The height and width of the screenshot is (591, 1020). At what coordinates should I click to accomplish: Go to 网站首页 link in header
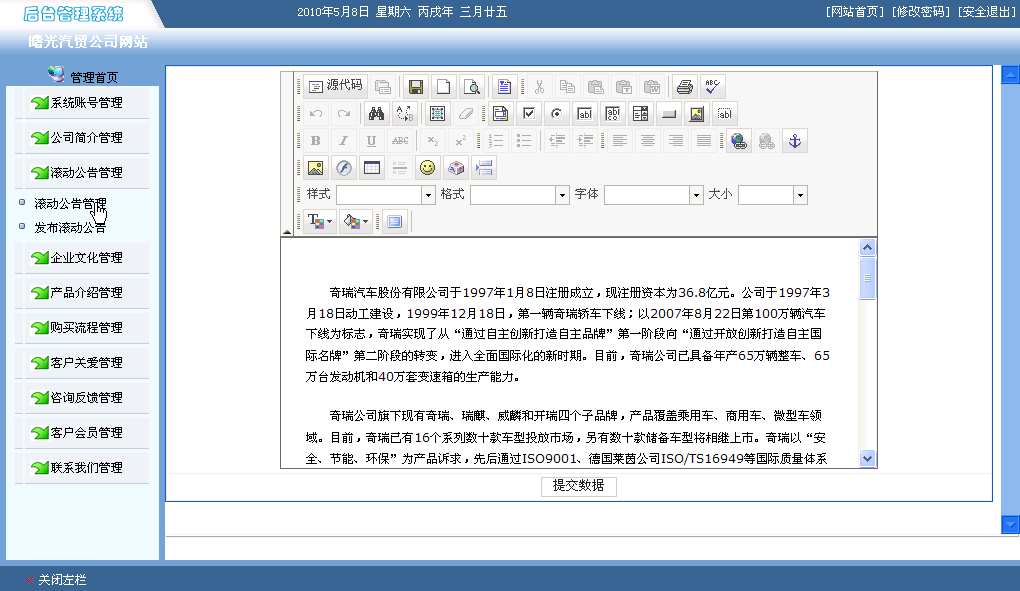(x=855, y=12)
